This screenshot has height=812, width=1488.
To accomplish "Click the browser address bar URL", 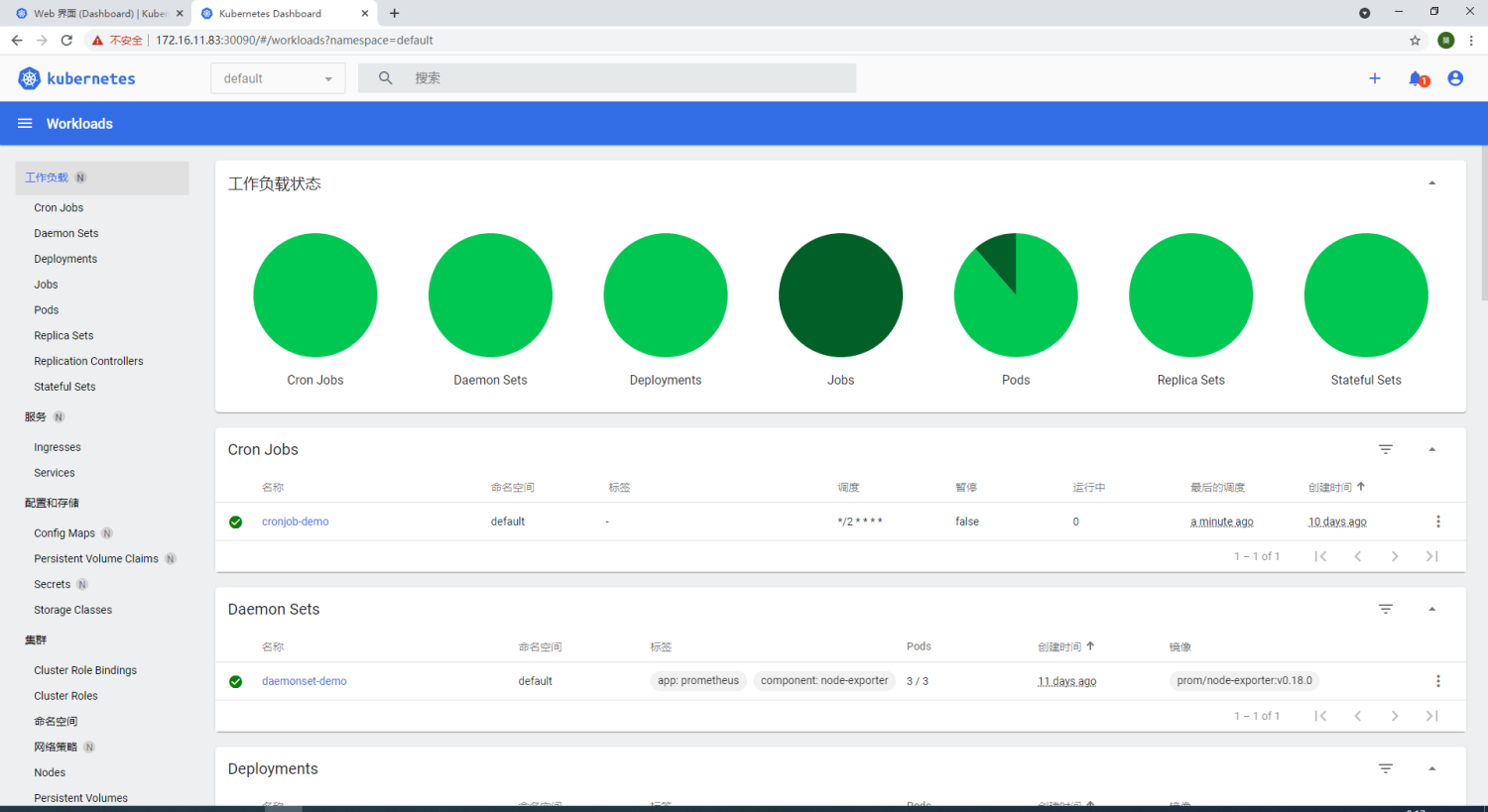I will click(295, 41).
